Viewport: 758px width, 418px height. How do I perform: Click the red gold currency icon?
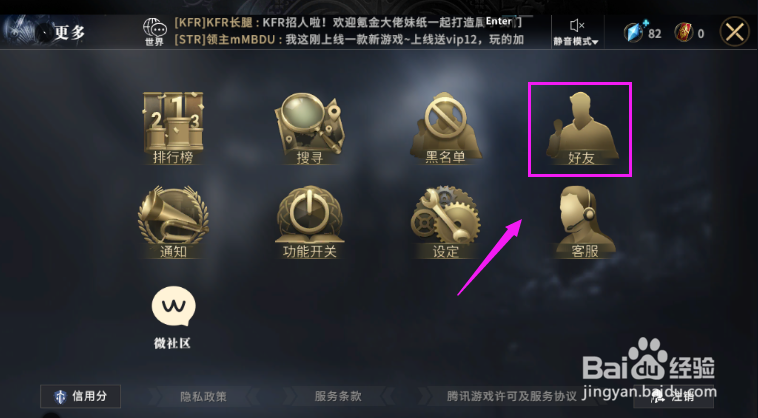coord(684,32)
